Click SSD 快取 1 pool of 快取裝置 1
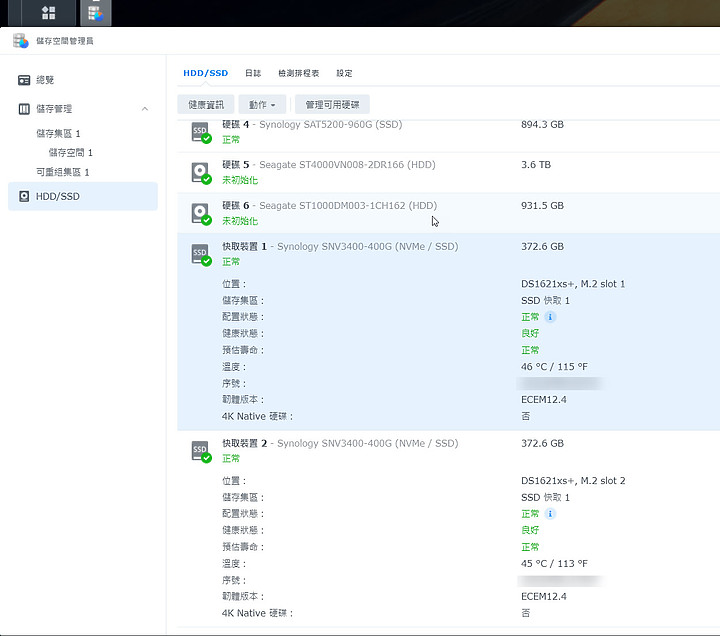This screenshot has width=720, height=636. pyautogui.click(x=546, y=301)
